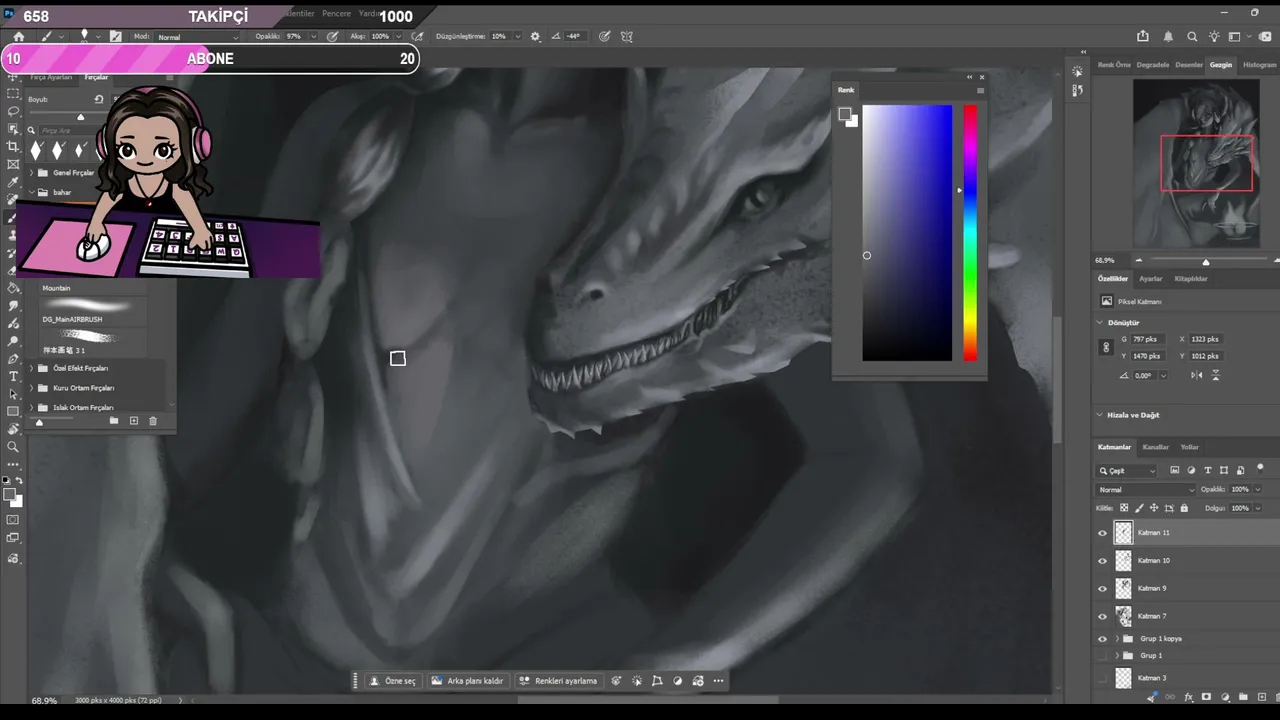Screen dimensions: 1280x720
Task: Toggle symmetry painting butterfly icon
Action: pos(627,36)
